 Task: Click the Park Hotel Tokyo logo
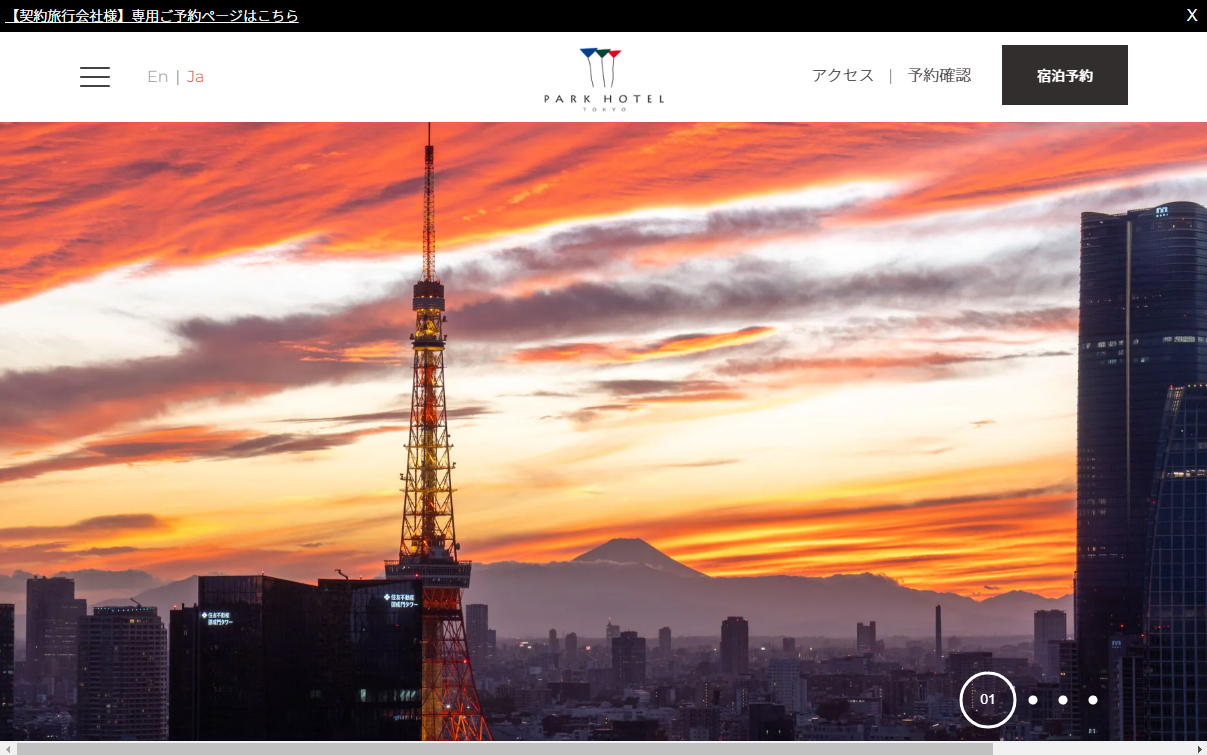point(603,75)
